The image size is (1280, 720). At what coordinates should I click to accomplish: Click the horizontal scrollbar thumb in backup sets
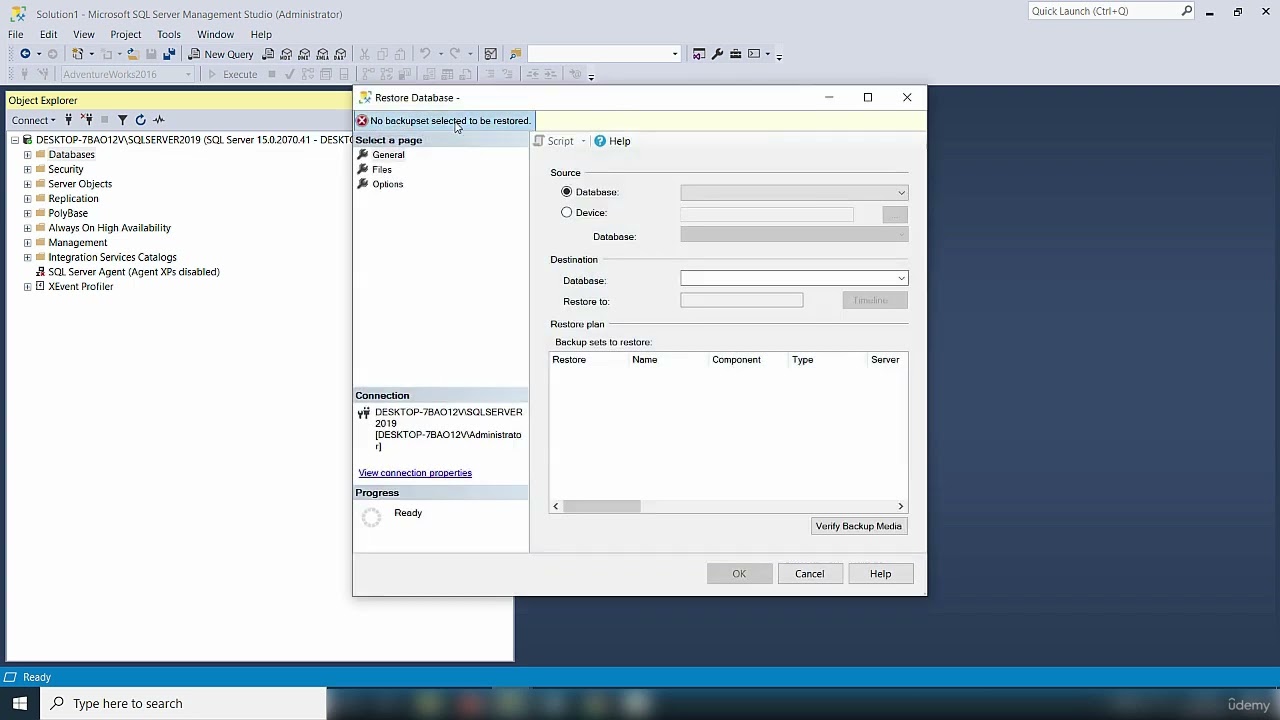[601, 506]
